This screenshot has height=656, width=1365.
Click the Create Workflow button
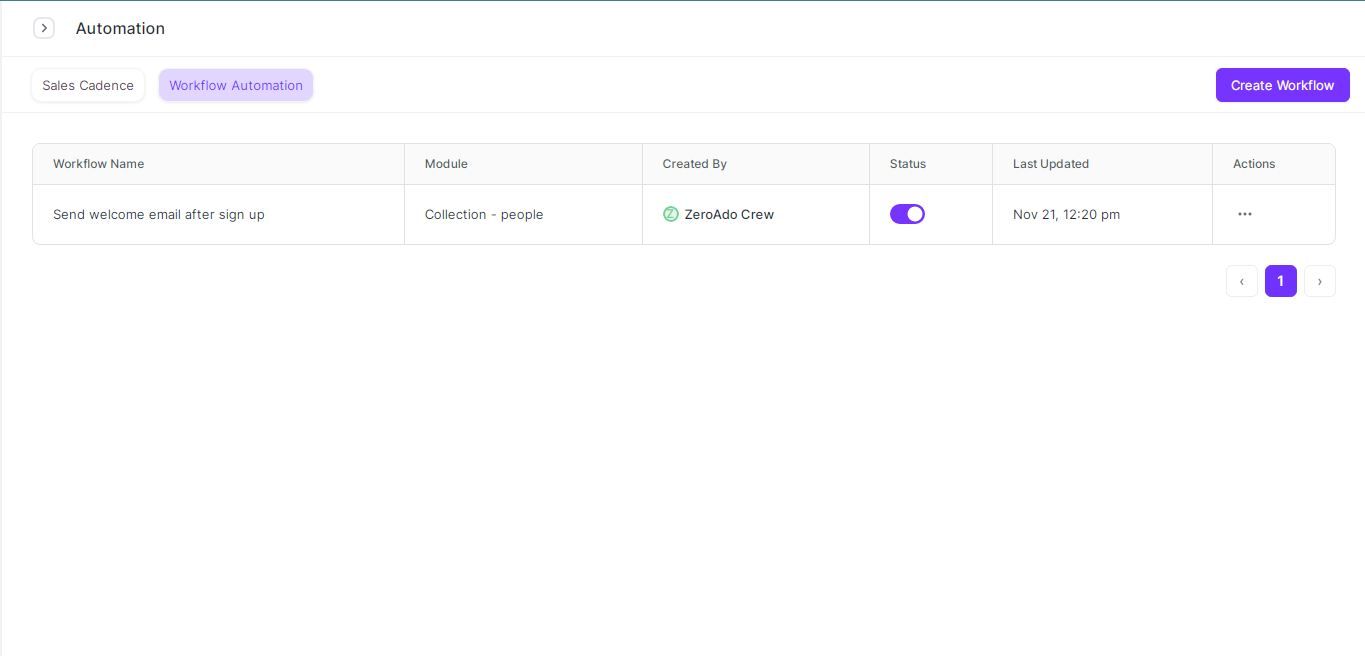coord(1282,85)
